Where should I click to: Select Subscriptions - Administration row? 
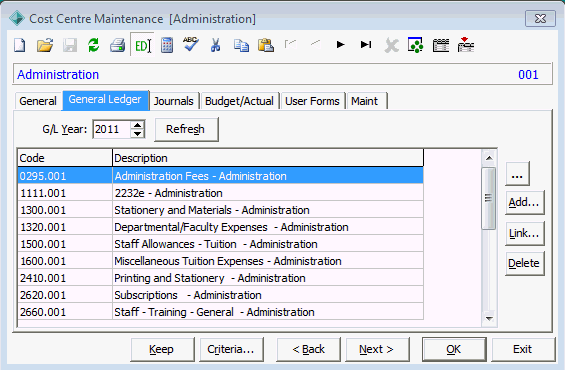tap(221, 295)
